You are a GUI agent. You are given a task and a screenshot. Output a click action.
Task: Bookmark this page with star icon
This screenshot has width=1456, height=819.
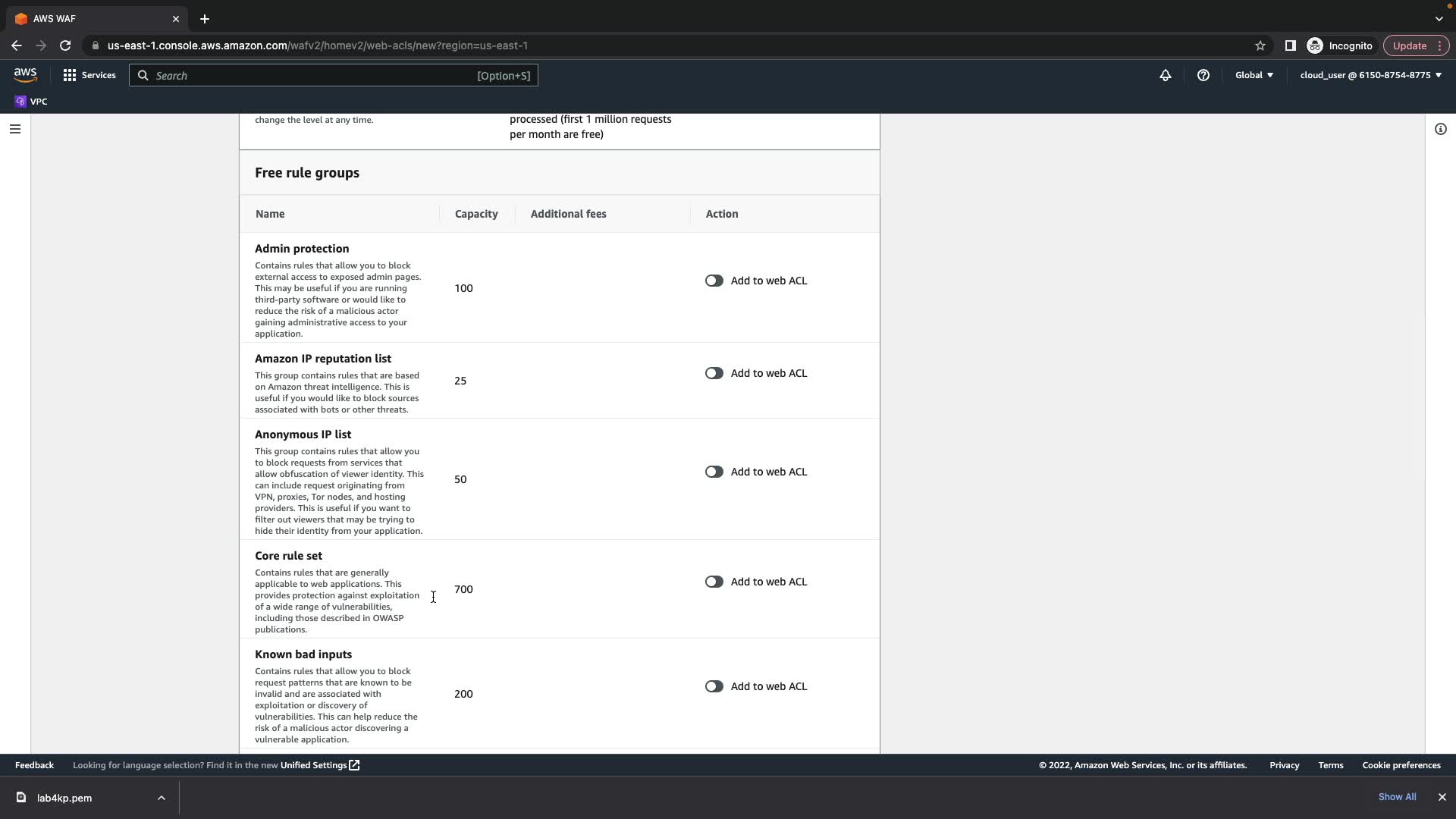[x=1260, y=45]
